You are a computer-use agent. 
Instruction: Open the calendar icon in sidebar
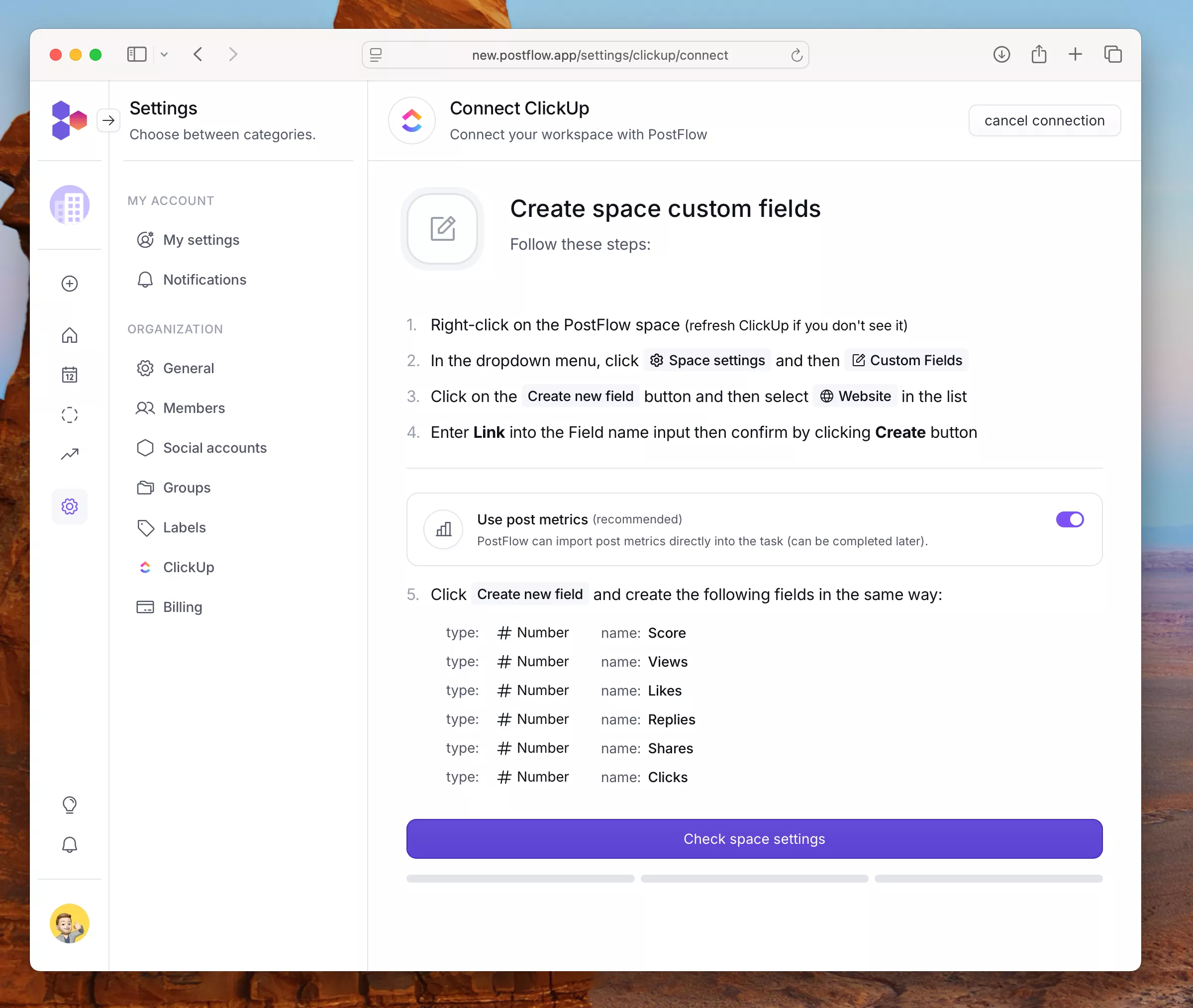(x=70, y=375)
